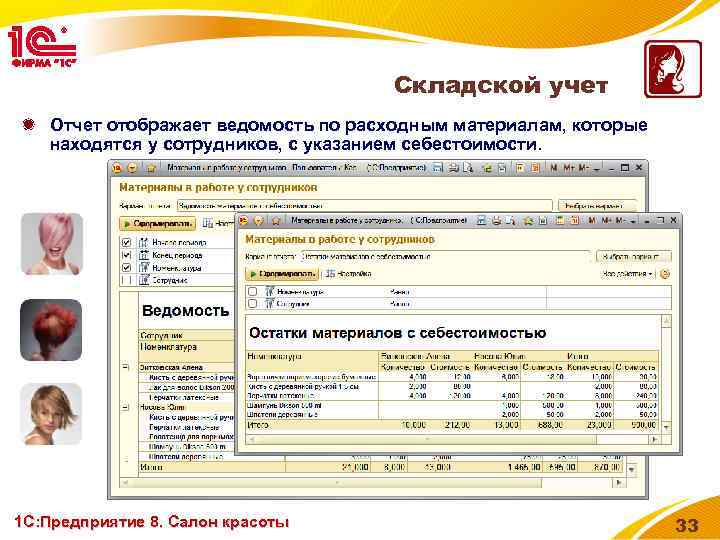720x540 pixels.
Task: Collapse the Зитковская Алена group in the back window
Action: (x=126, y=367)
